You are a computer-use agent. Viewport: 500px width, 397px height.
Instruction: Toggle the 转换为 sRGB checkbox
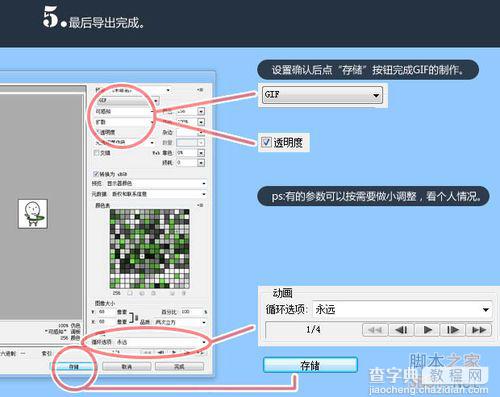(96, 174)
